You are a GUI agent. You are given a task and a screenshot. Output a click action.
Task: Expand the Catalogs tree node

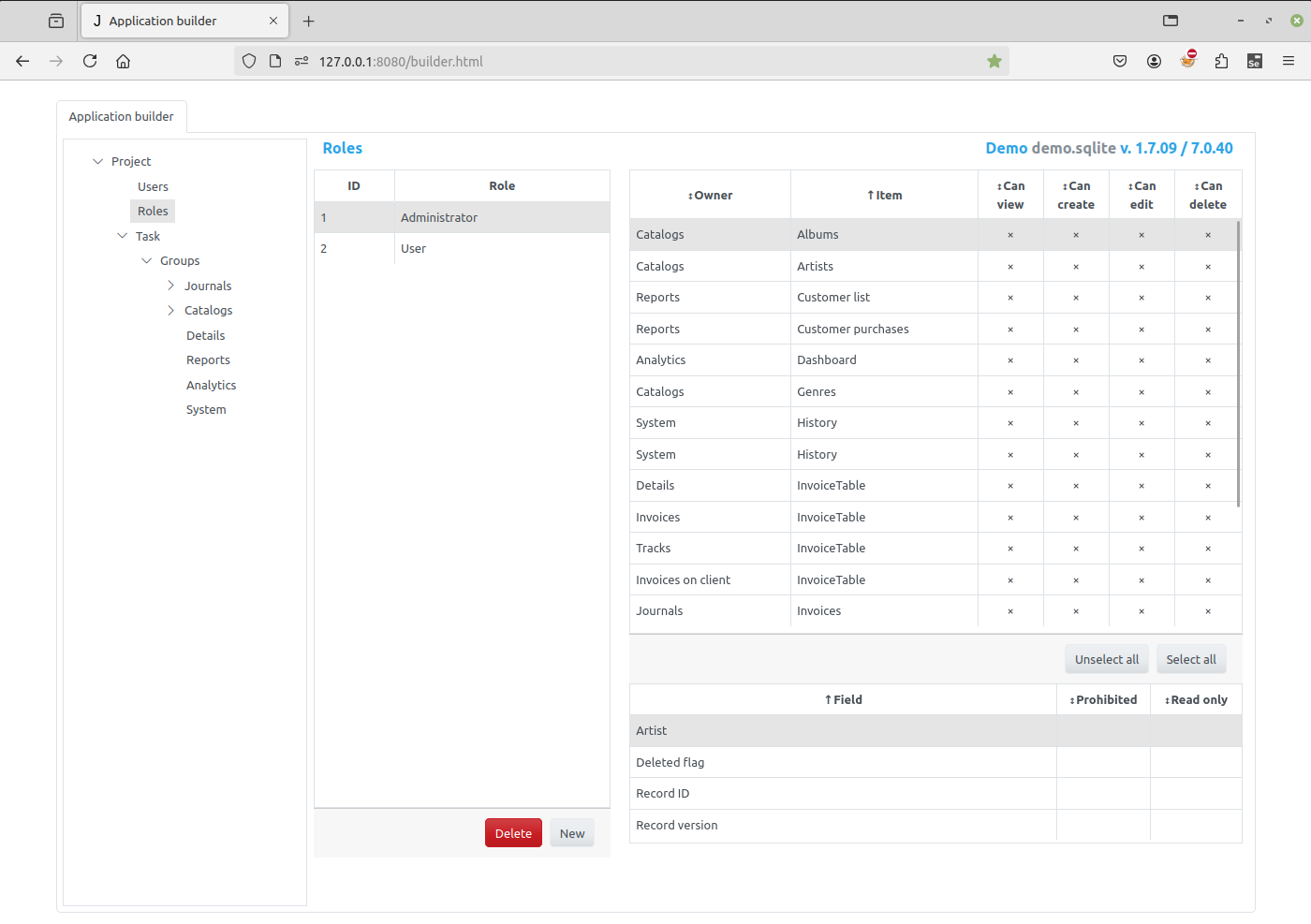[170, 310]
